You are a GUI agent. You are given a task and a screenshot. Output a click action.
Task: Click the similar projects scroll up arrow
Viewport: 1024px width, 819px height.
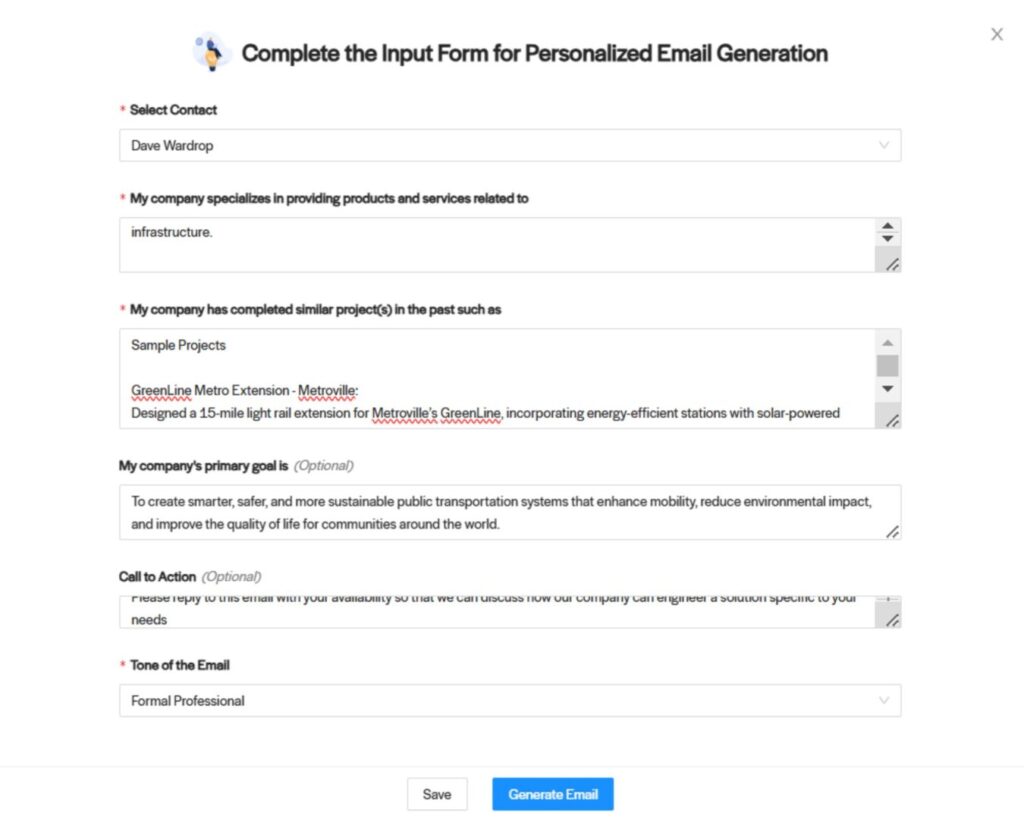[x=888, y=343]
